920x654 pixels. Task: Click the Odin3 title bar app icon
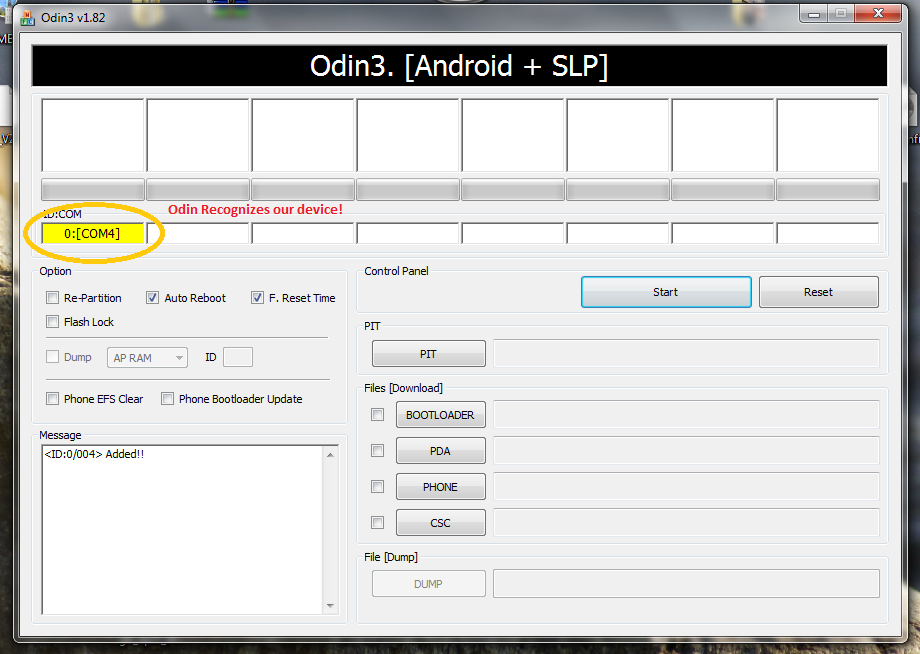click(x=28, y=18)
